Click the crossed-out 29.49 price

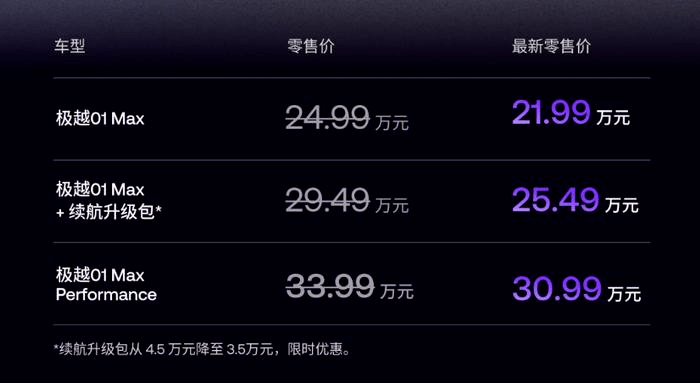(x=328, y=200)
